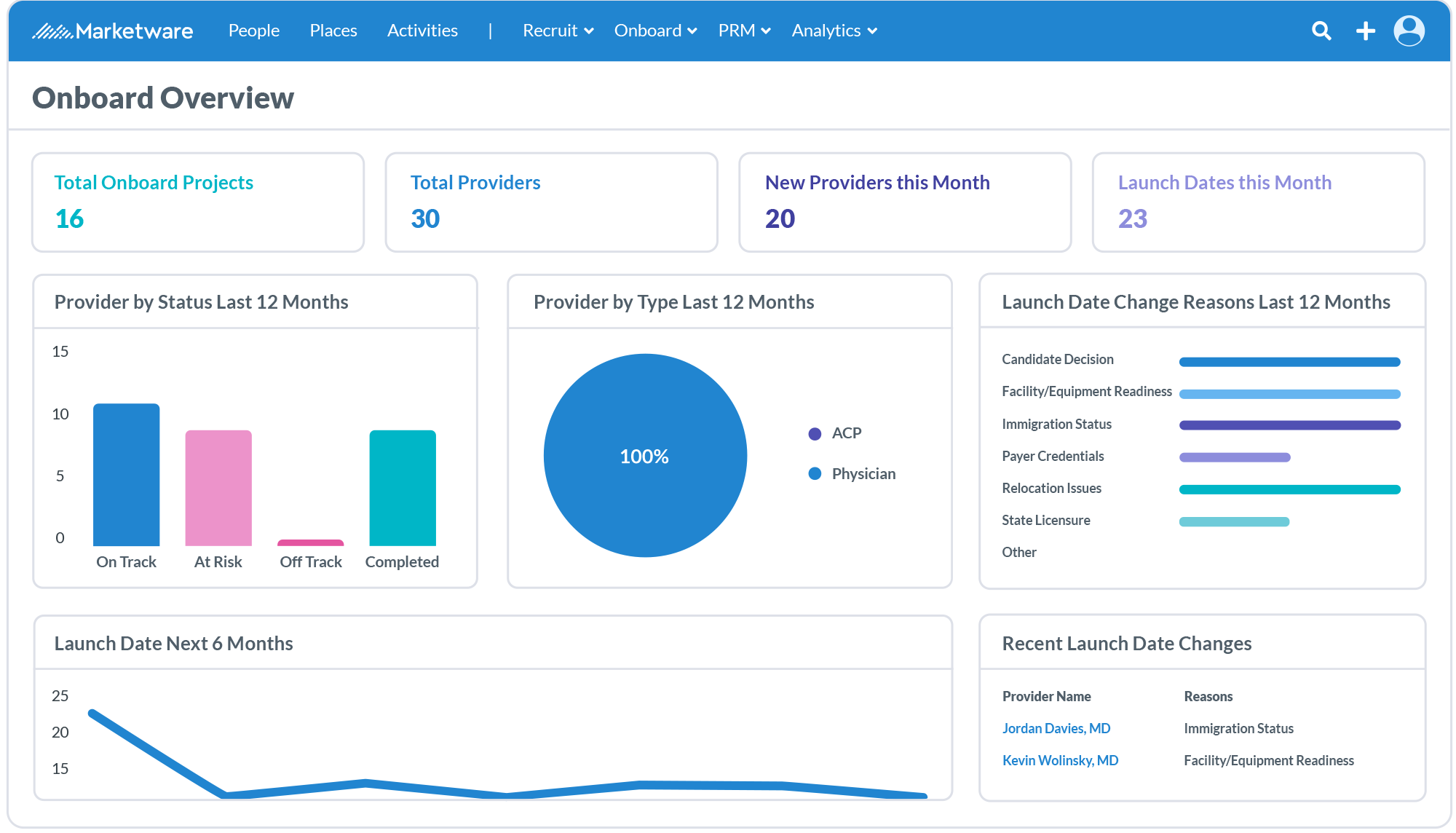Open the search icon in the navigation bar
The image size is (1456, 833).
pyautogui.click(x=1321, y=31)
